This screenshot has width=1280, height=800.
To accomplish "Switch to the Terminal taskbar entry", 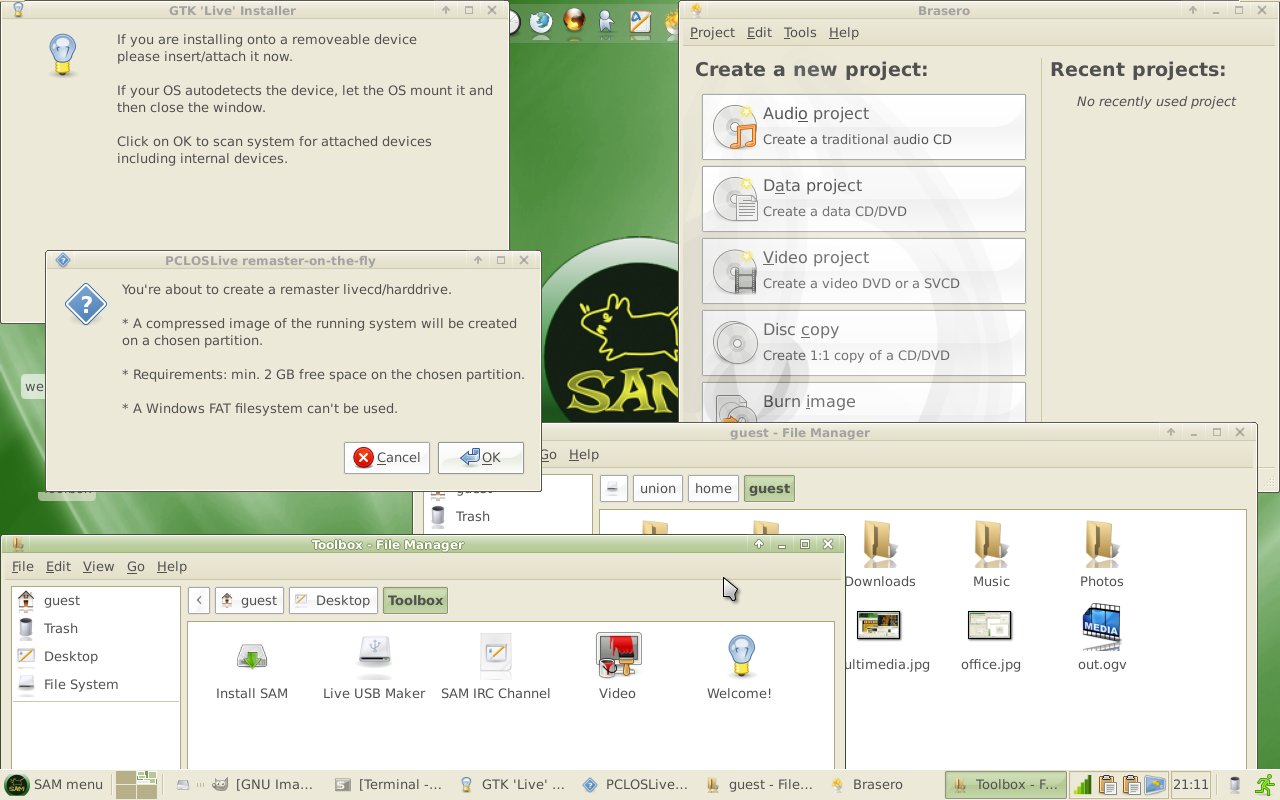I will click(x=389, y=785).
